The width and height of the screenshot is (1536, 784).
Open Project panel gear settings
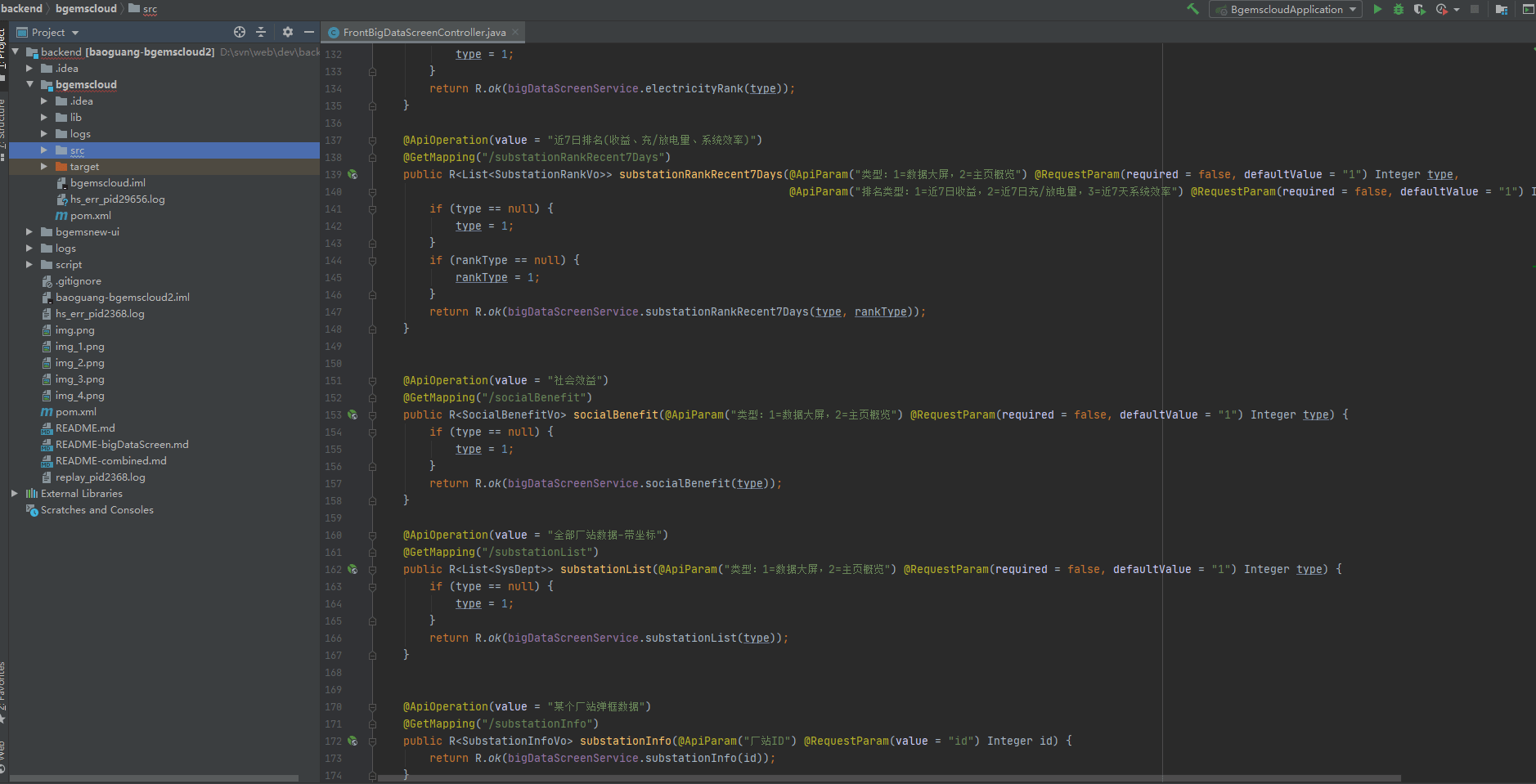287,32
